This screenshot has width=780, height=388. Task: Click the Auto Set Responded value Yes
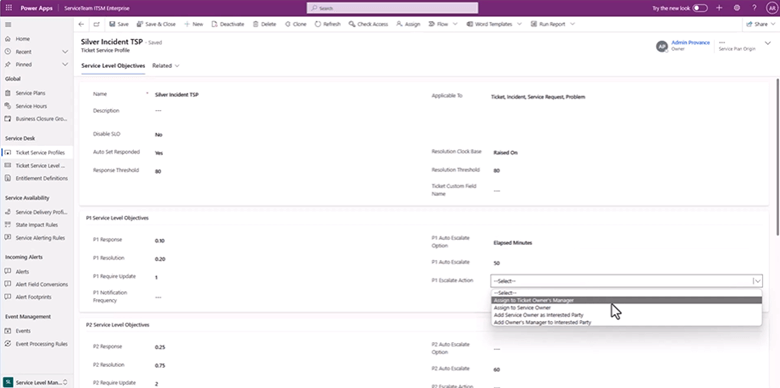159,153
